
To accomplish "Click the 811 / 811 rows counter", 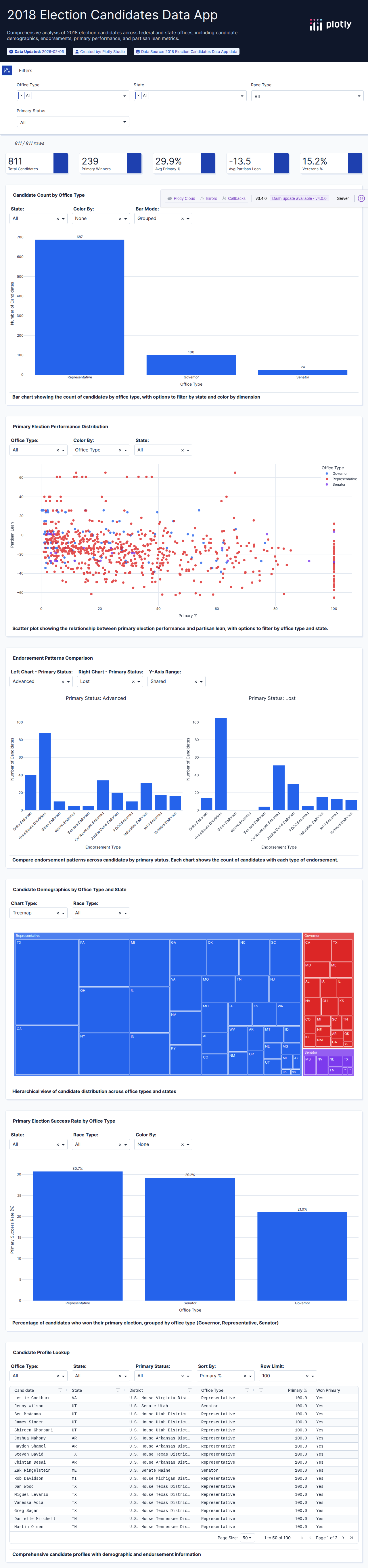I will point(29,144).
